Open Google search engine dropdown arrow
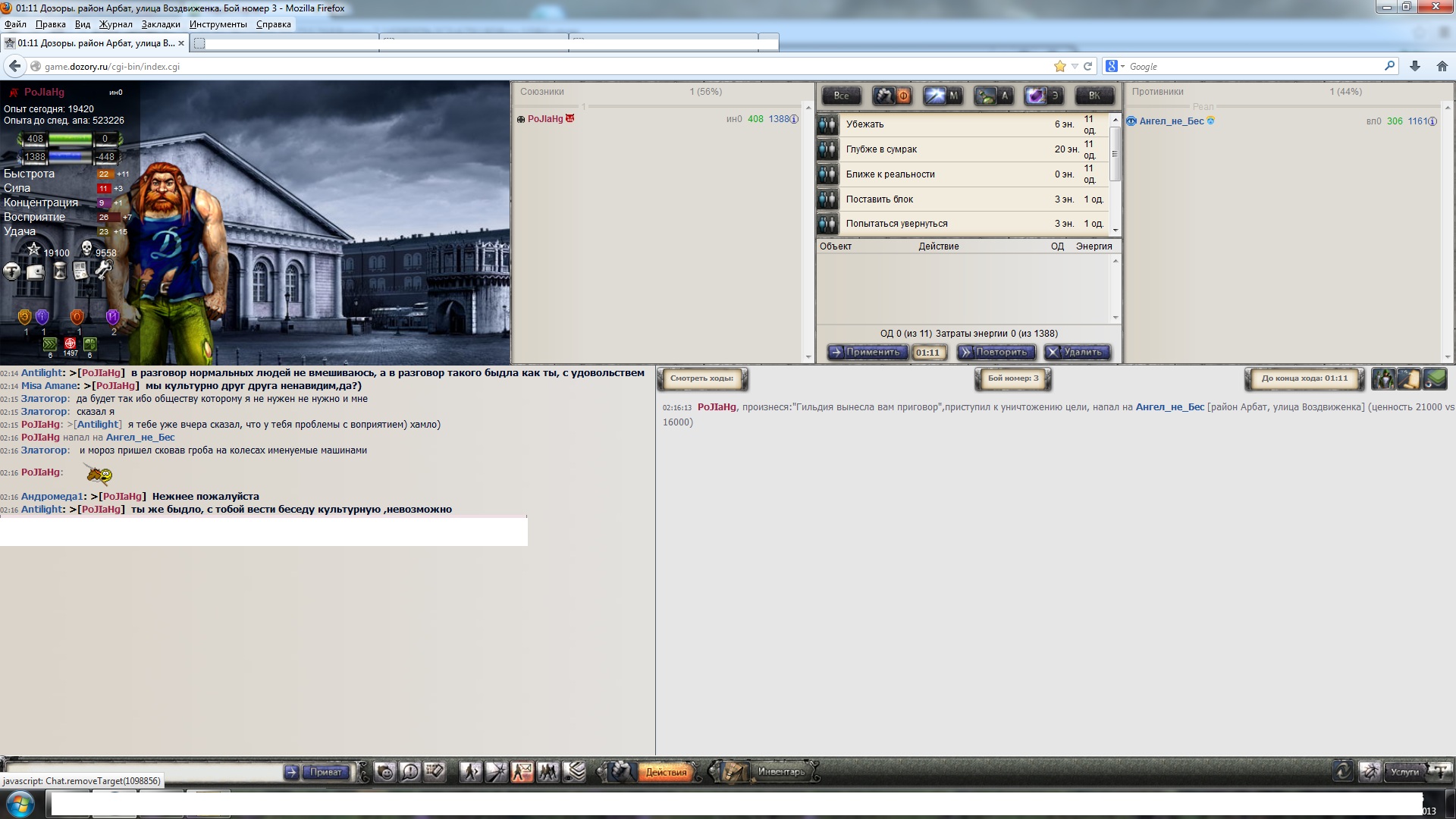Image resolution: width=1456 pixels, height=819 pixels. [1122, 67]
